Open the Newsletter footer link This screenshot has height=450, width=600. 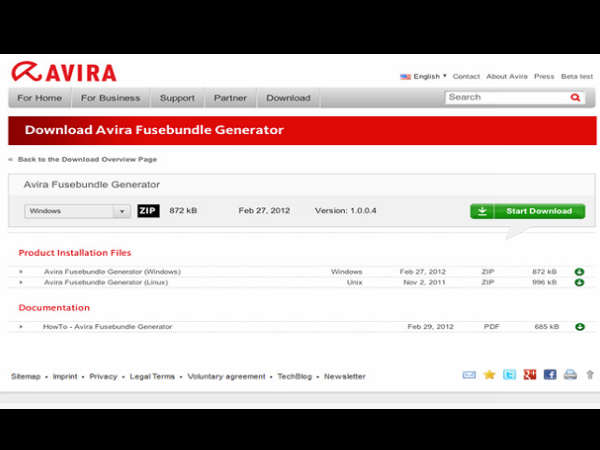pyautogui.click(x=344, y=377)
